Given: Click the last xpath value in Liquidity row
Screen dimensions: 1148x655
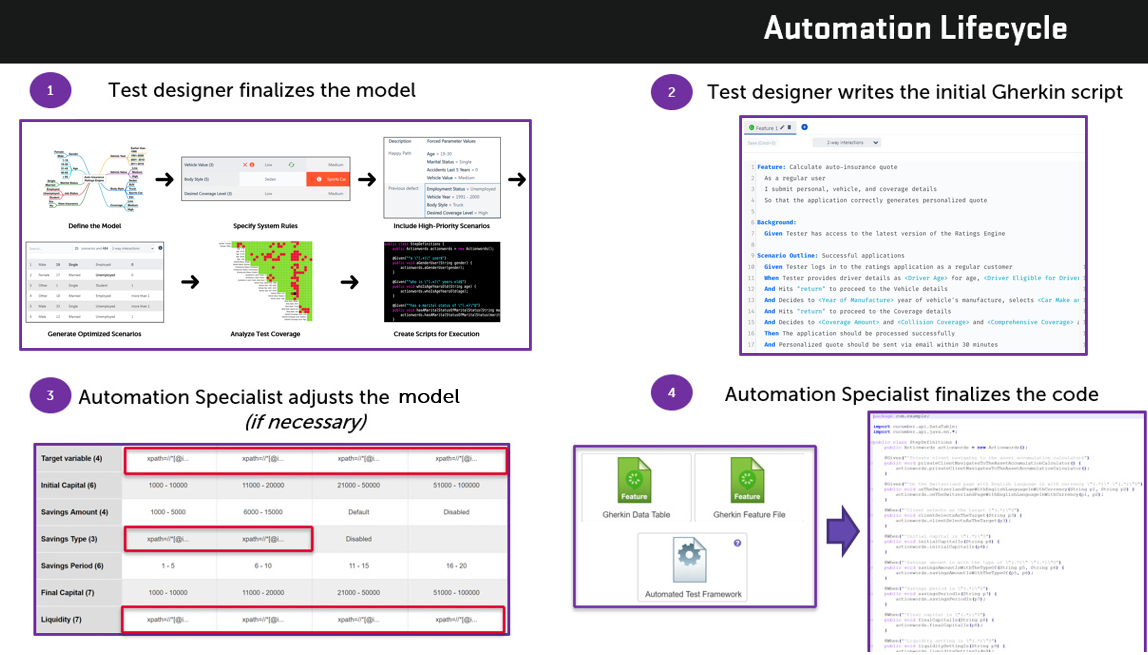Looking at the screenshot, I should coord(456,620).
